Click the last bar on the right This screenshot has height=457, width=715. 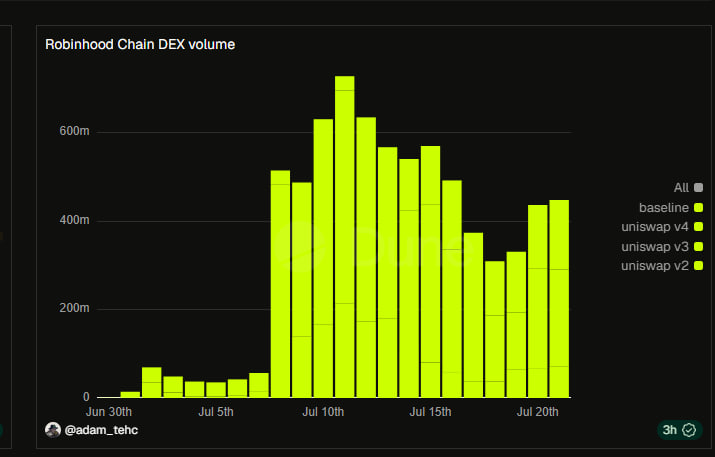click(x=559, y=298)
